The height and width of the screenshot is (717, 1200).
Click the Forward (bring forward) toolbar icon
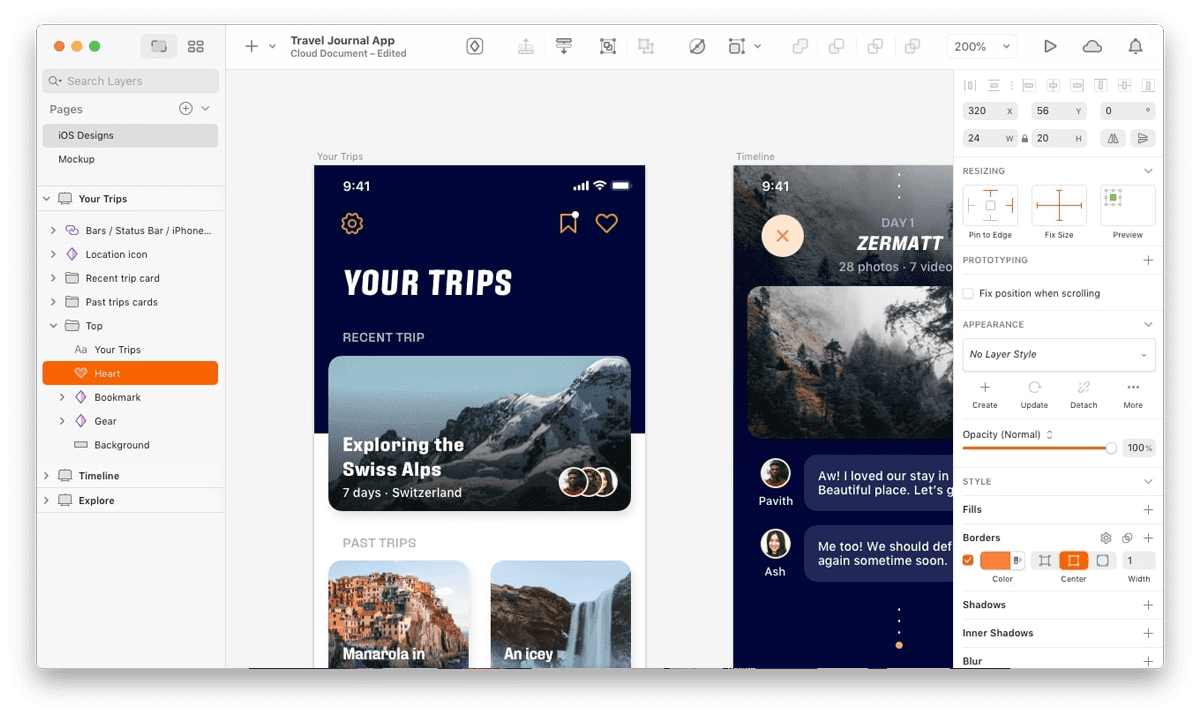click(x=525, y=46)
